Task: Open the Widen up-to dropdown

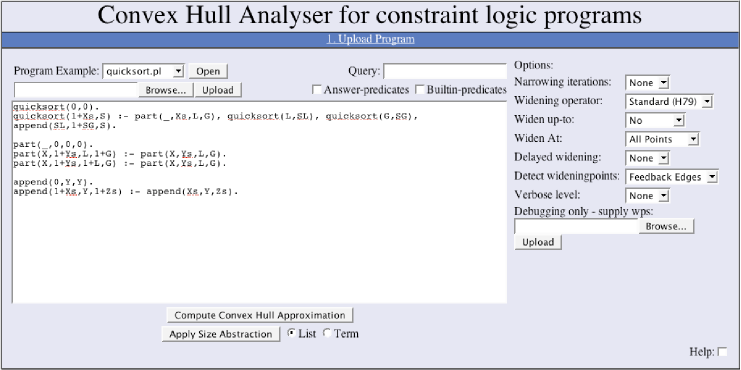Action: tap(655, 120)
